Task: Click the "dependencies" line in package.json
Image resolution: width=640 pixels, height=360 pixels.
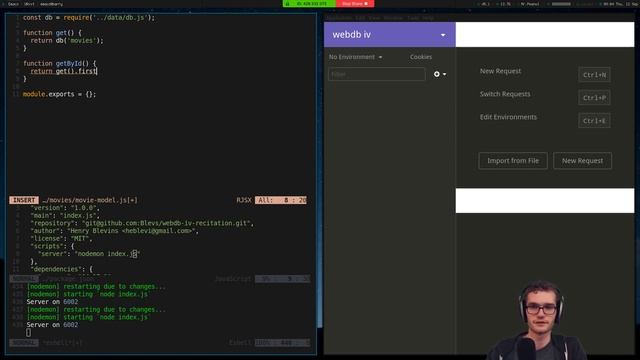Action: 62,269
